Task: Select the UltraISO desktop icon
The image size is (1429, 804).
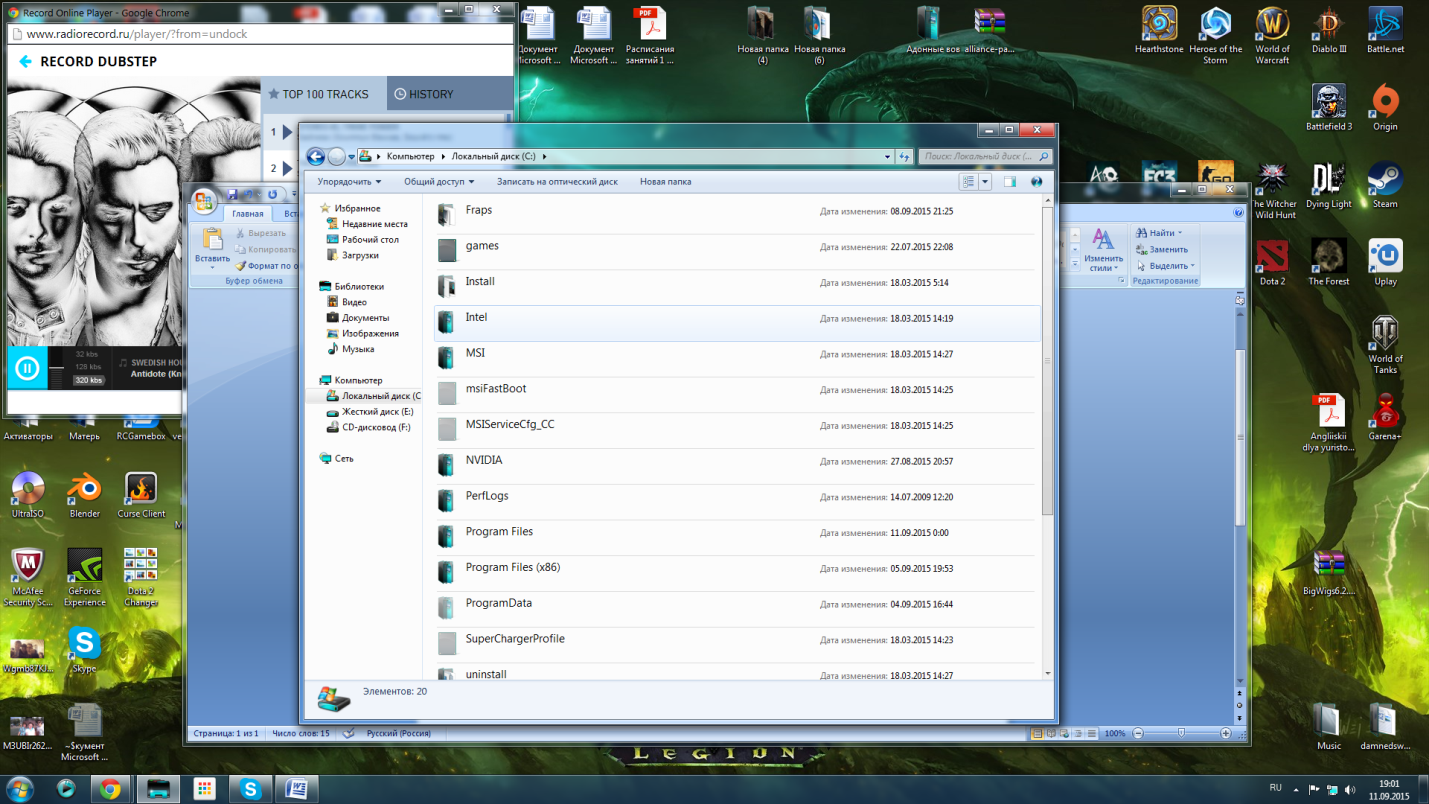Action: 28,495
